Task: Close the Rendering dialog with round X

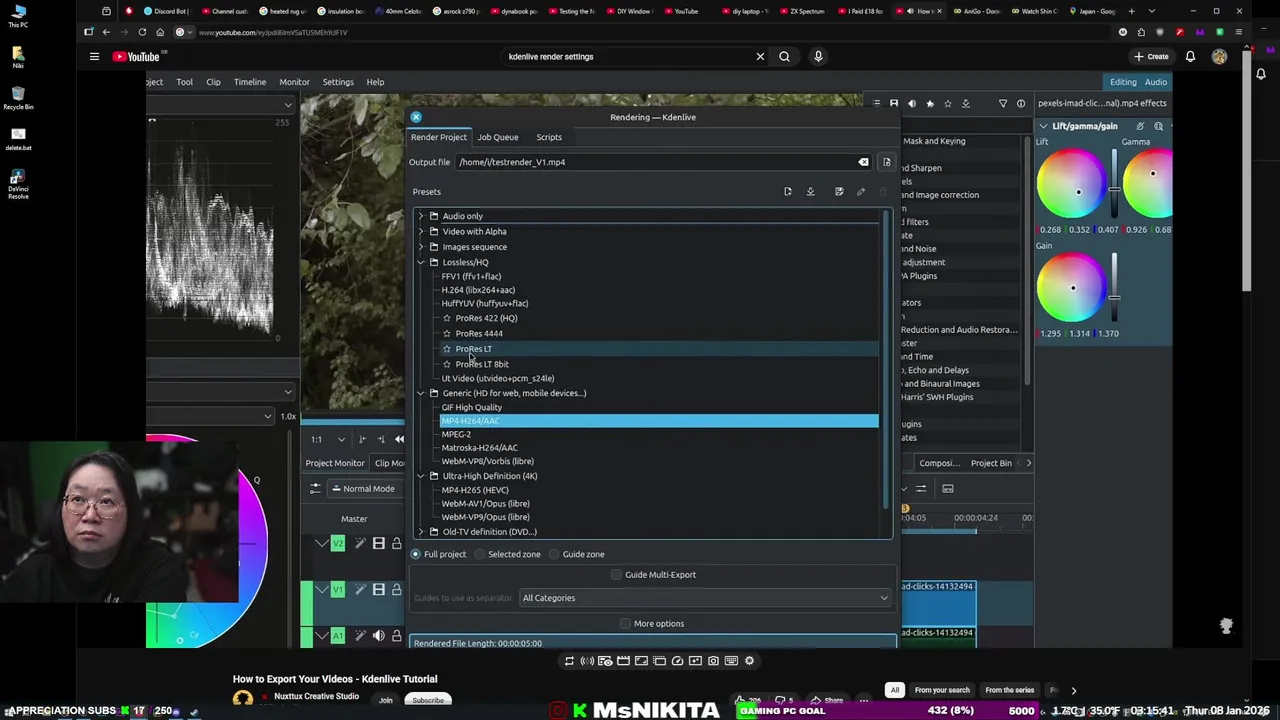Action: [x=416, y=117]
